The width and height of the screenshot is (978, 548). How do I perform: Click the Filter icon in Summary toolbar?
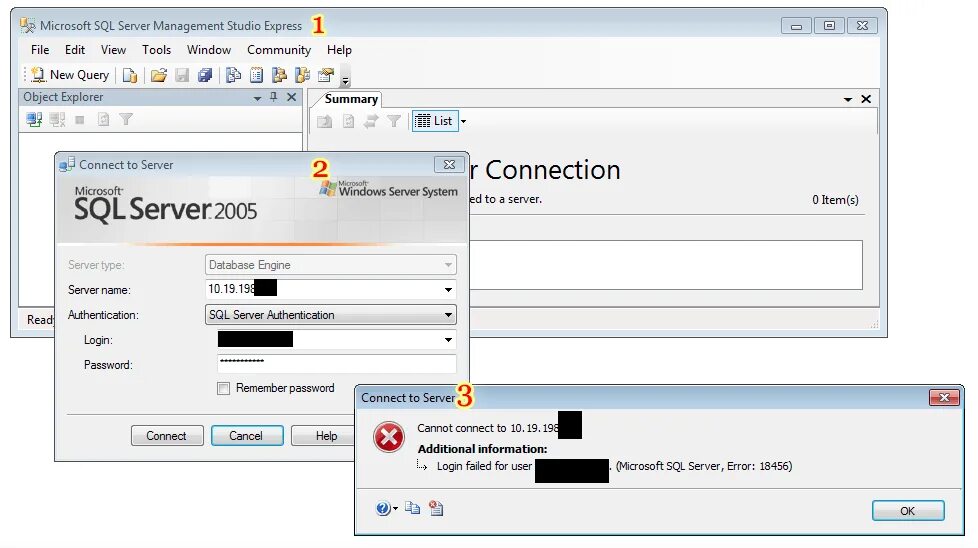tap(394, 121)
